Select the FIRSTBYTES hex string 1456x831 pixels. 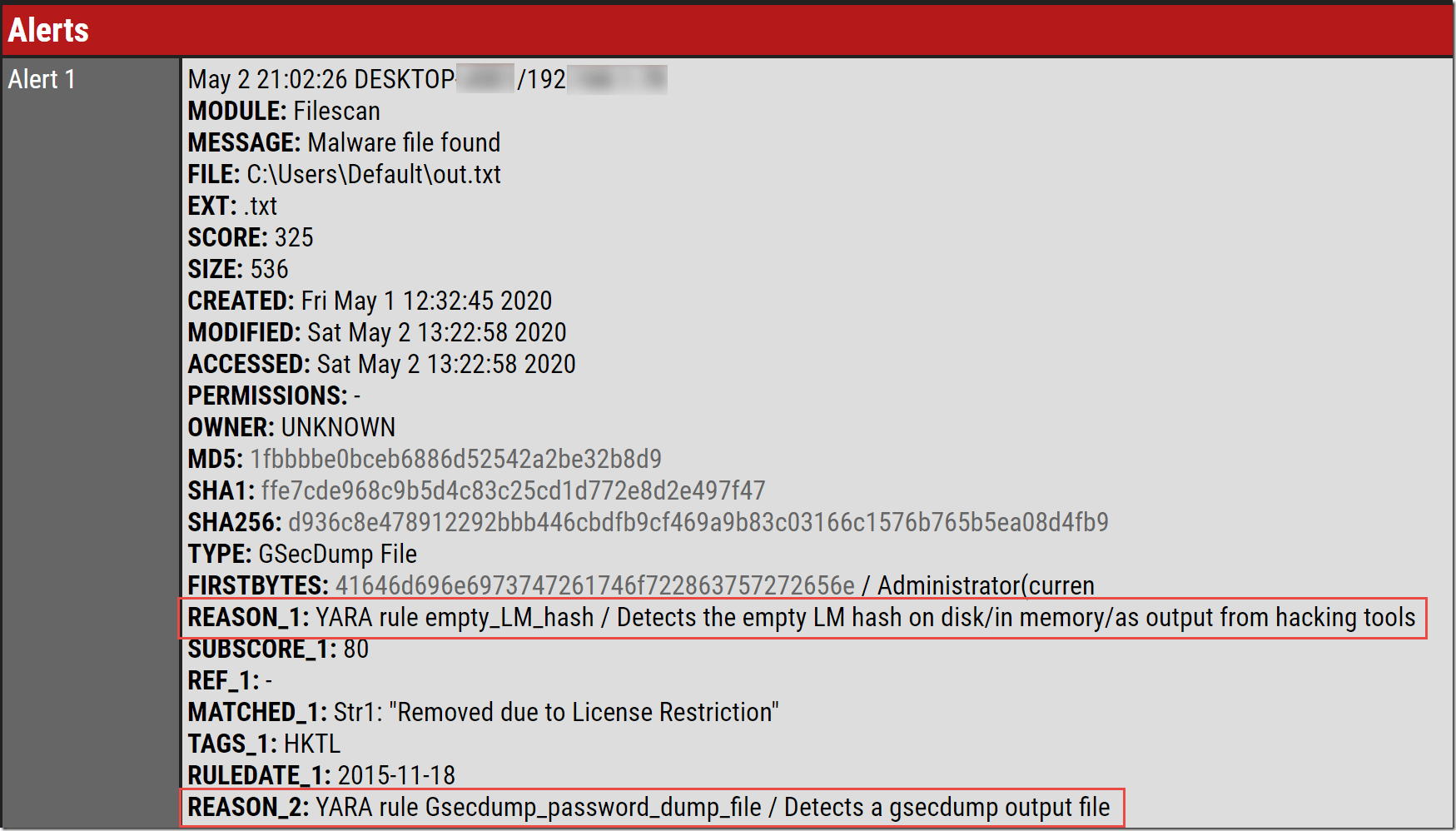tap(594, 585)
